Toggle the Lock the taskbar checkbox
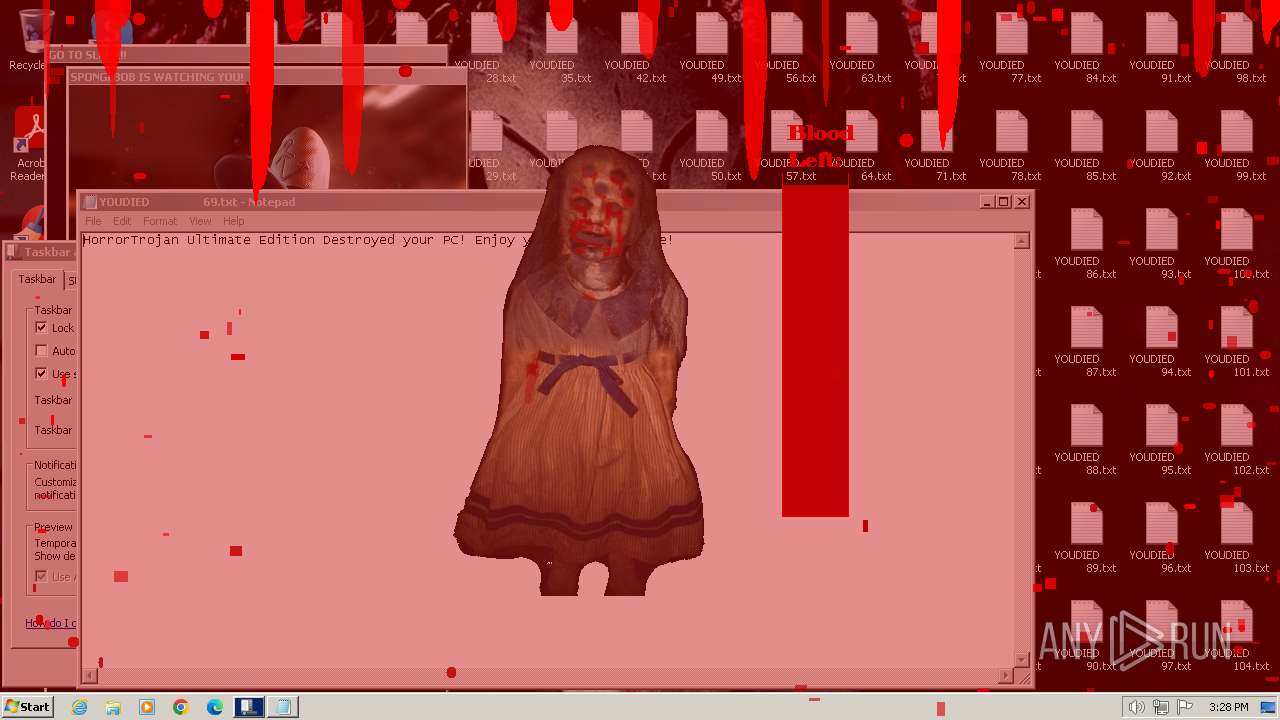This screenshot has width=1280, height=720. [41, 327]
